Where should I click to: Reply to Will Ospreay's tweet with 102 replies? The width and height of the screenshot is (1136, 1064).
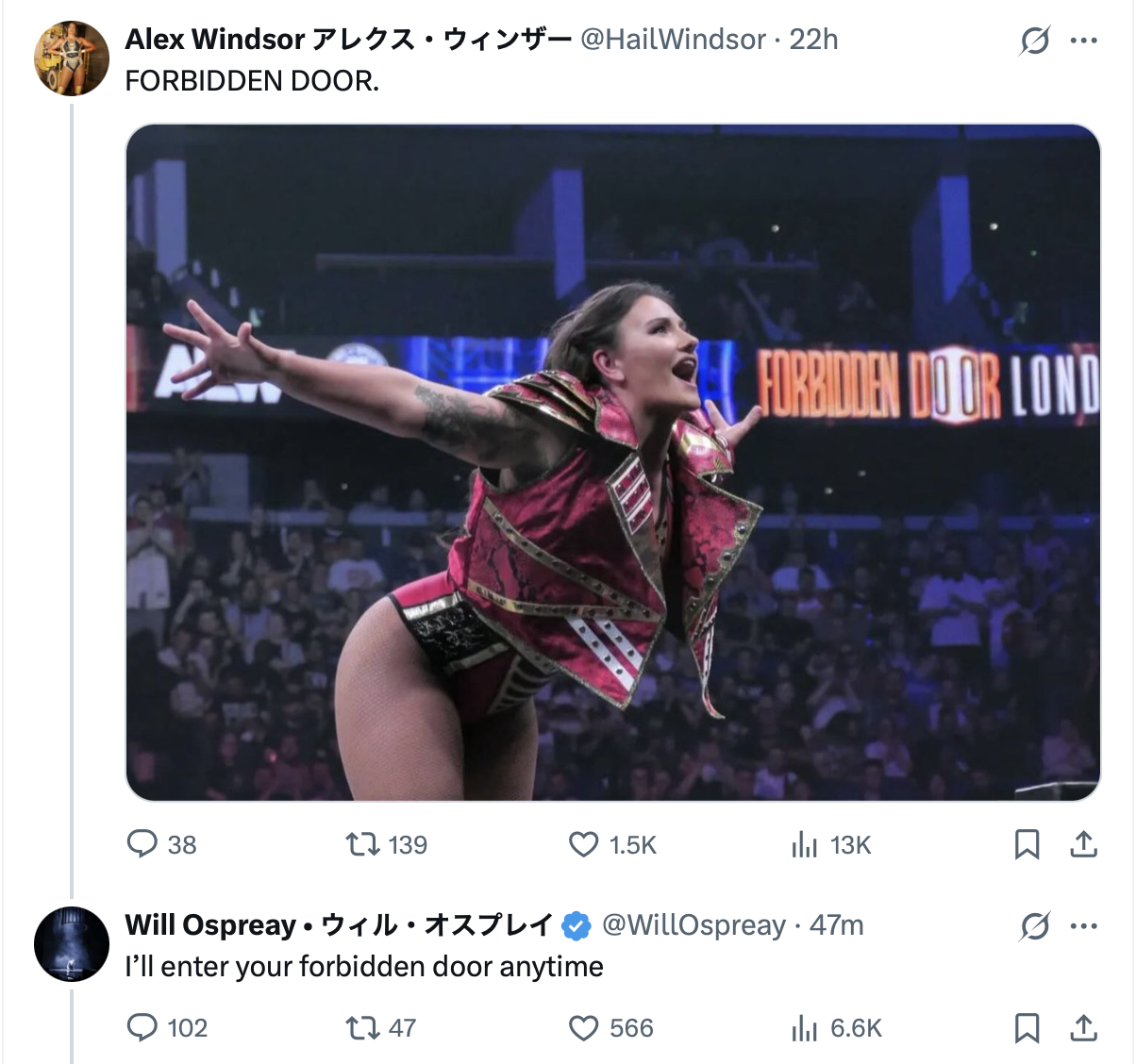coord(142,1027)
